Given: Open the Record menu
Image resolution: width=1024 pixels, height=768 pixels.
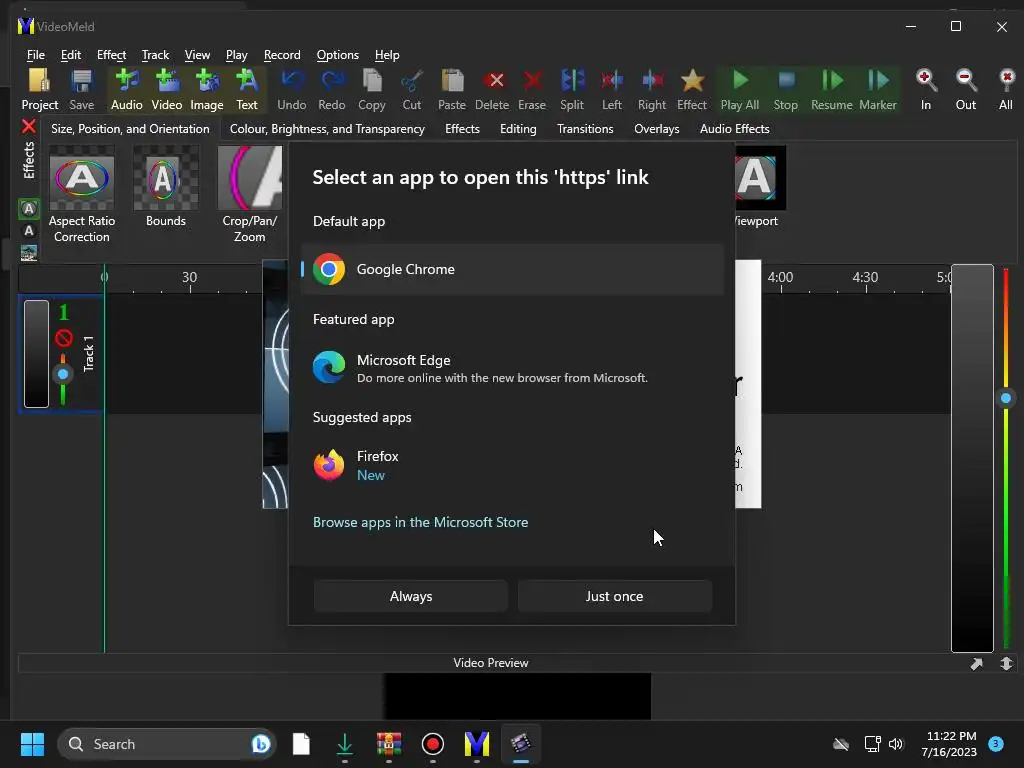Looking at the screenshot, I should 282,55.
